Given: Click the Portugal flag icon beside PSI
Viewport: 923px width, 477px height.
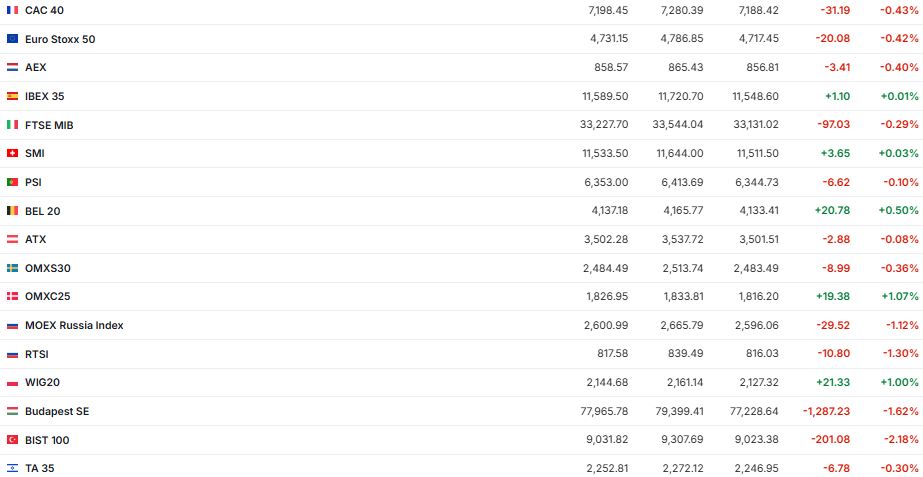Looking at the screenshot, I should click(12, 182).
